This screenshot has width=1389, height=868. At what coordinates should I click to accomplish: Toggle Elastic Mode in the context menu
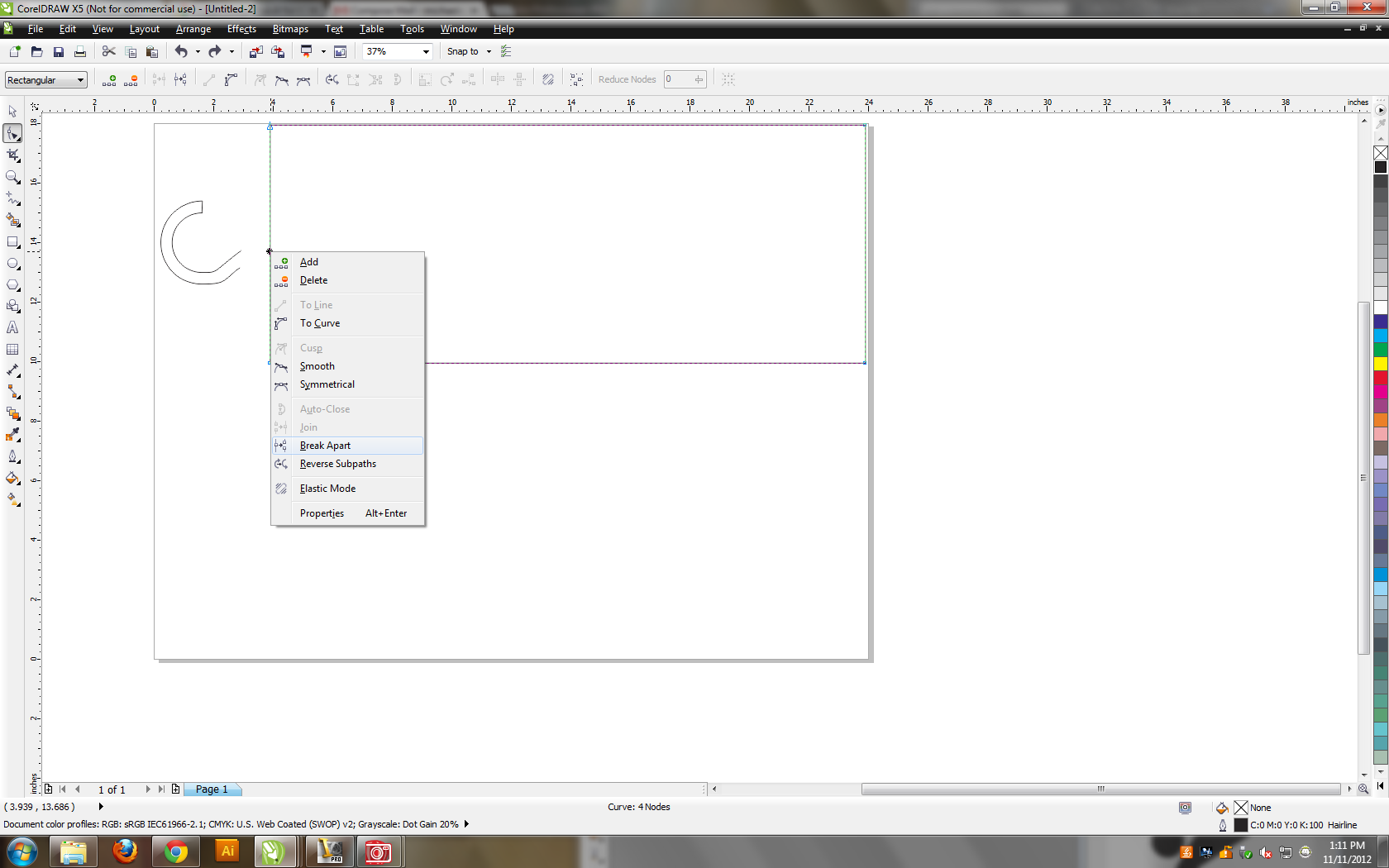pyautogui.click(x=347, y=489)
